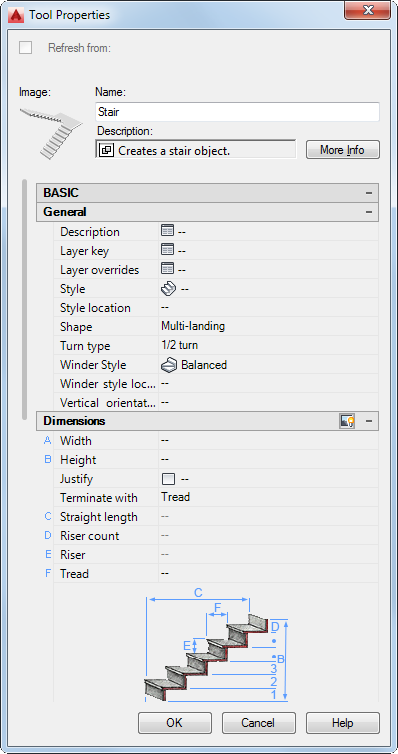The image size is (398, 754).
Task: Open the Shape Multi-landing dropdown
Action: tap(268, 327)
